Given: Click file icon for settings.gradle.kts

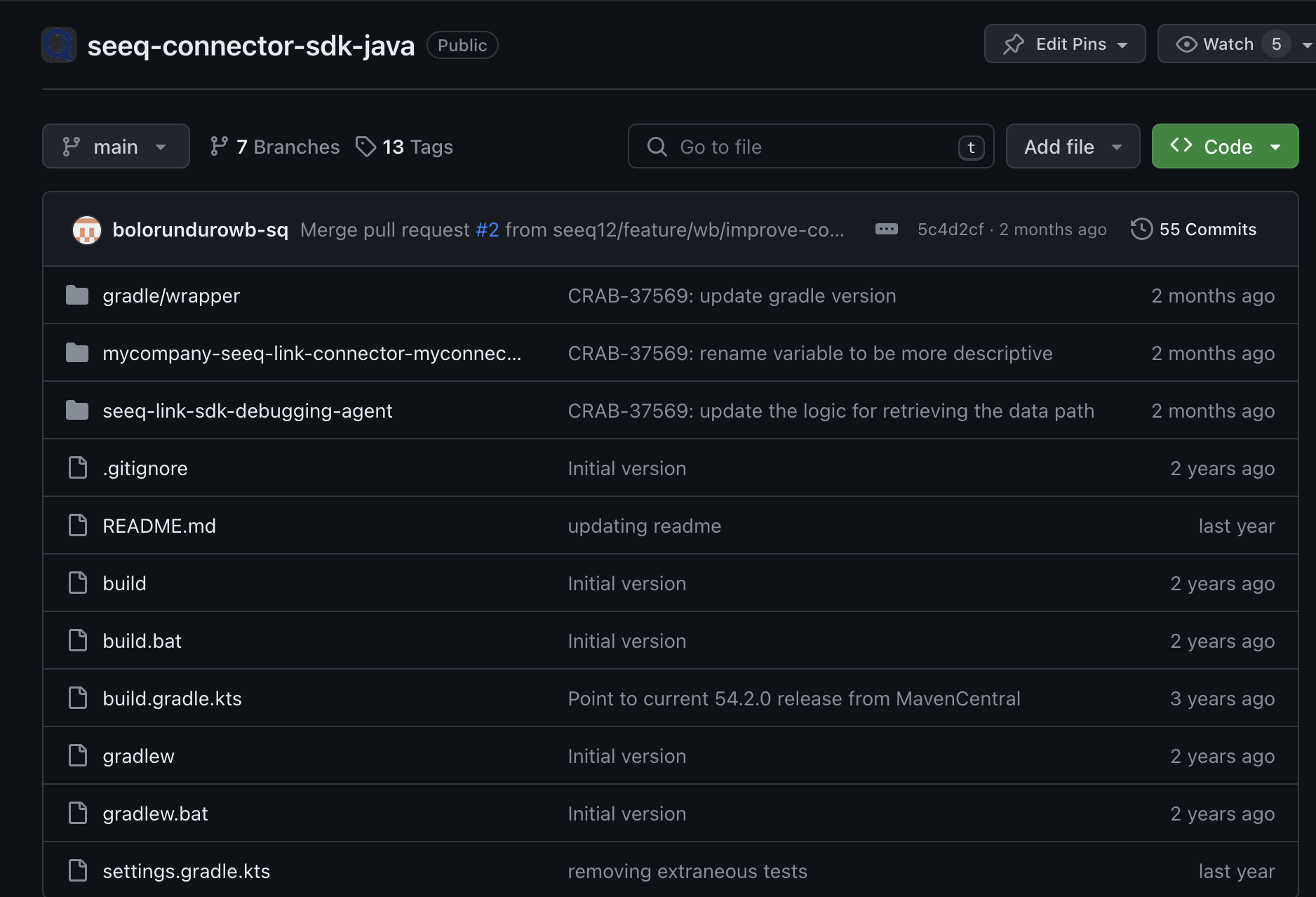Looking at the screenshot, I should coord(78,870).
